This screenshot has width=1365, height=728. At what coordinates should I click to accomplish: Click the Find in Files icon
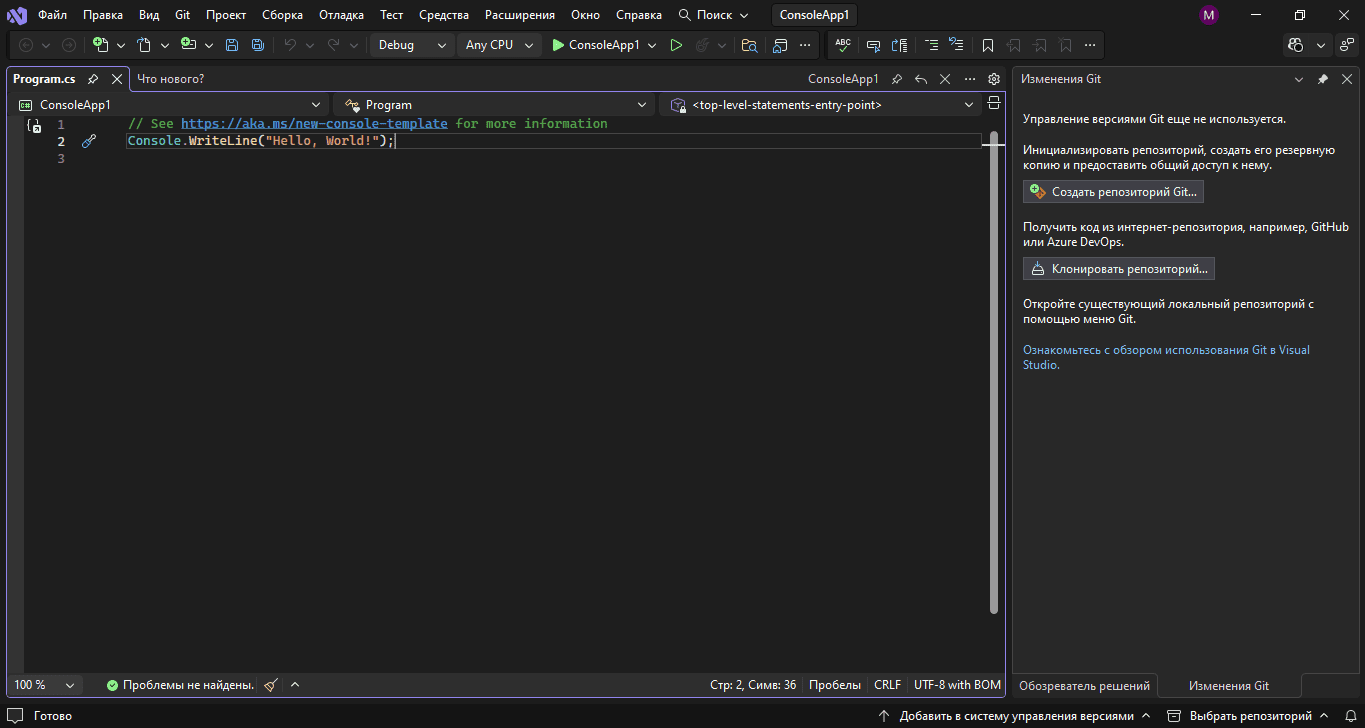[x=749, y=45]
